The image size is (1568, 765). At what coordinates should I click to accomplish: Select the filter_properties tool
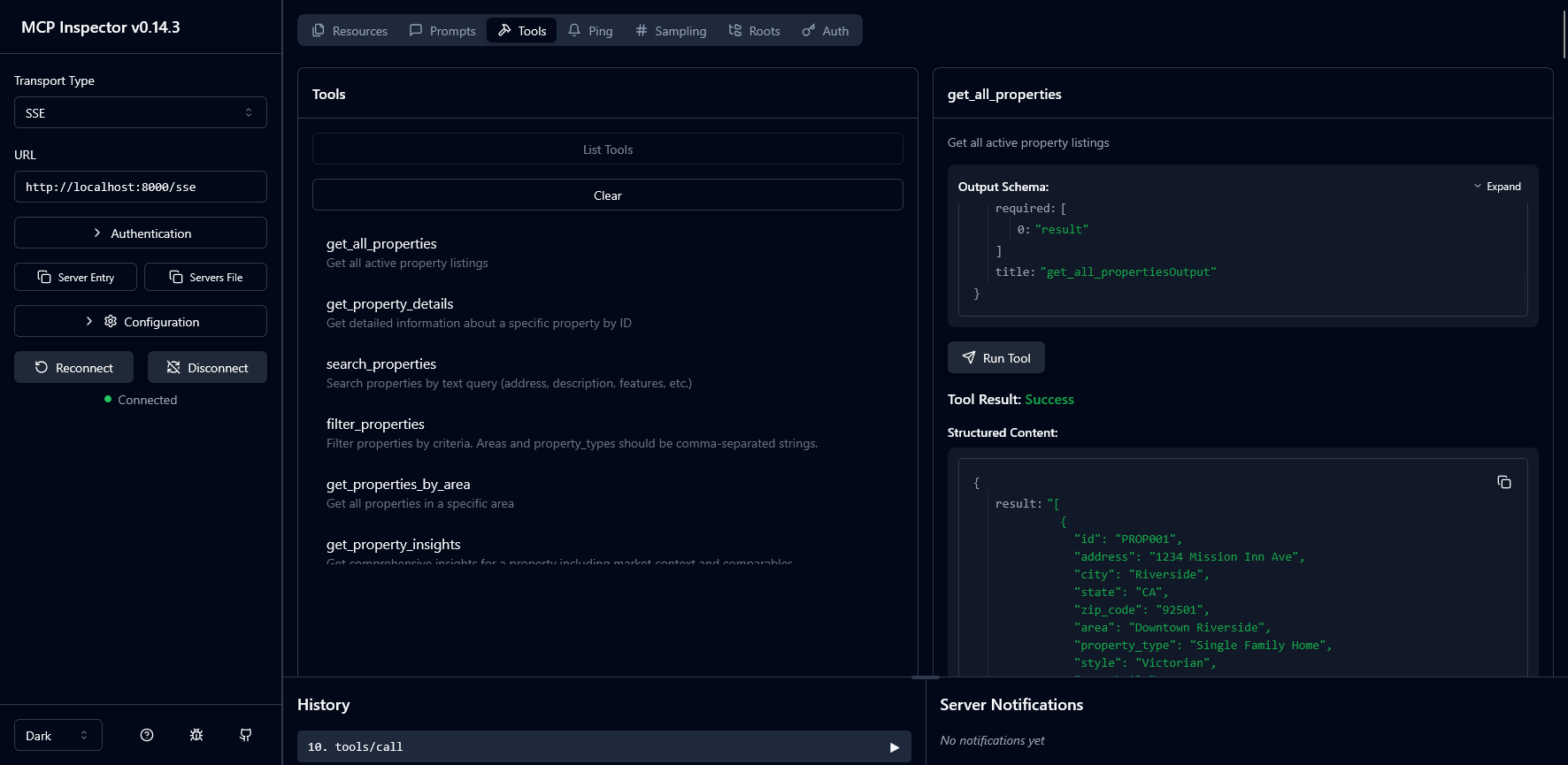(x=608, y=433)
